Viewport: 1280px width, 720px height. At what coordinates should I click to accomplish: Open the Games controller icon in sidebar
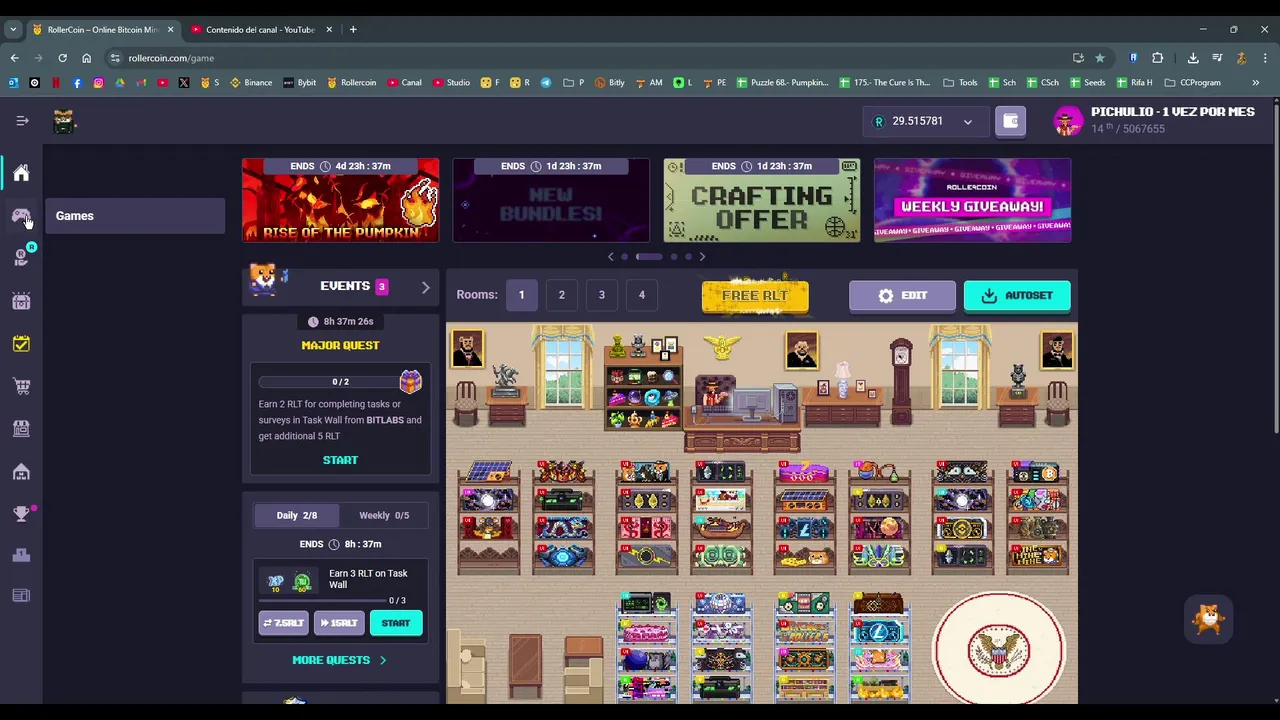(x=21, y=216)
